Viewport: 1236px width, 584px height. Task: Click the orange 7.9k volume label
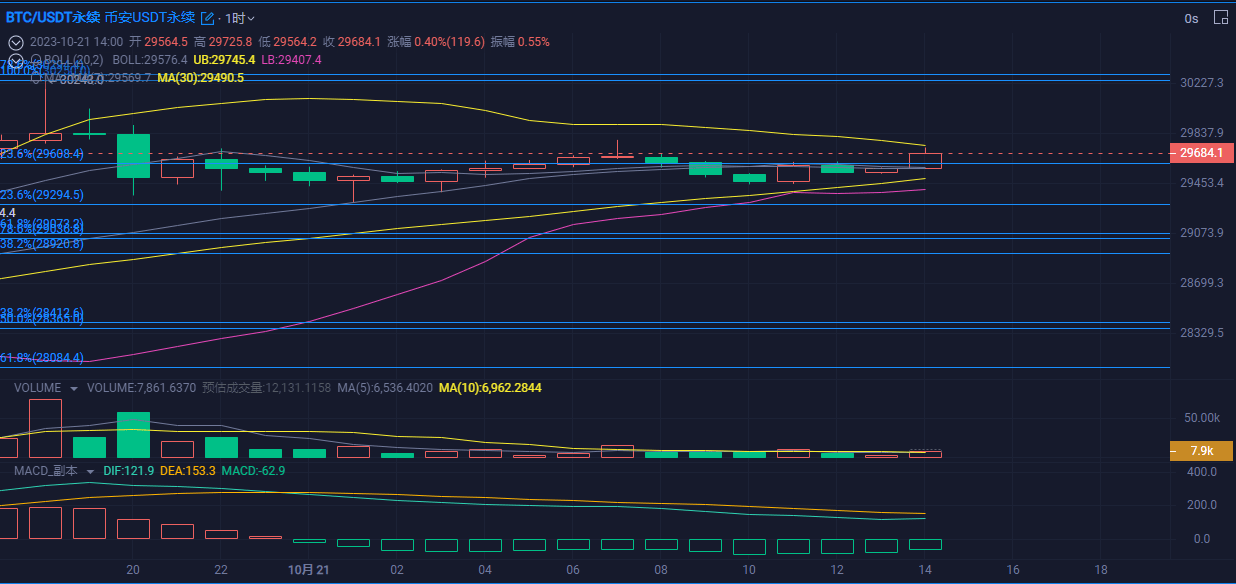click(1199, 451)
